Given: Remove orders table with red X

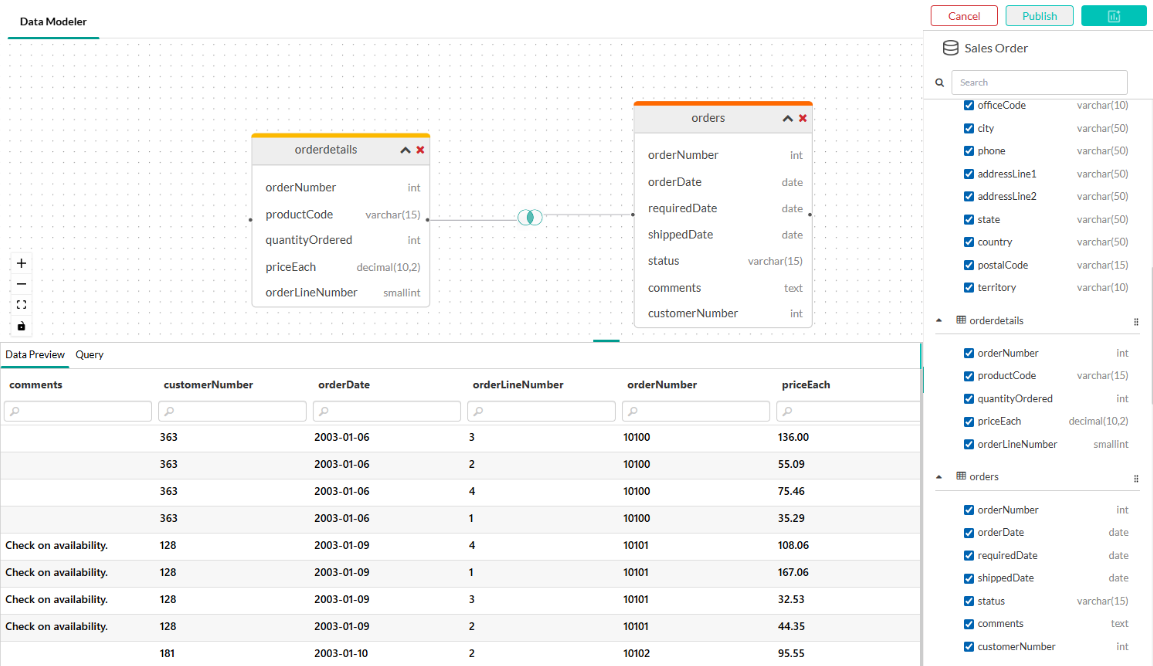Looking at the screenshot, I should (x=803, y=118).
